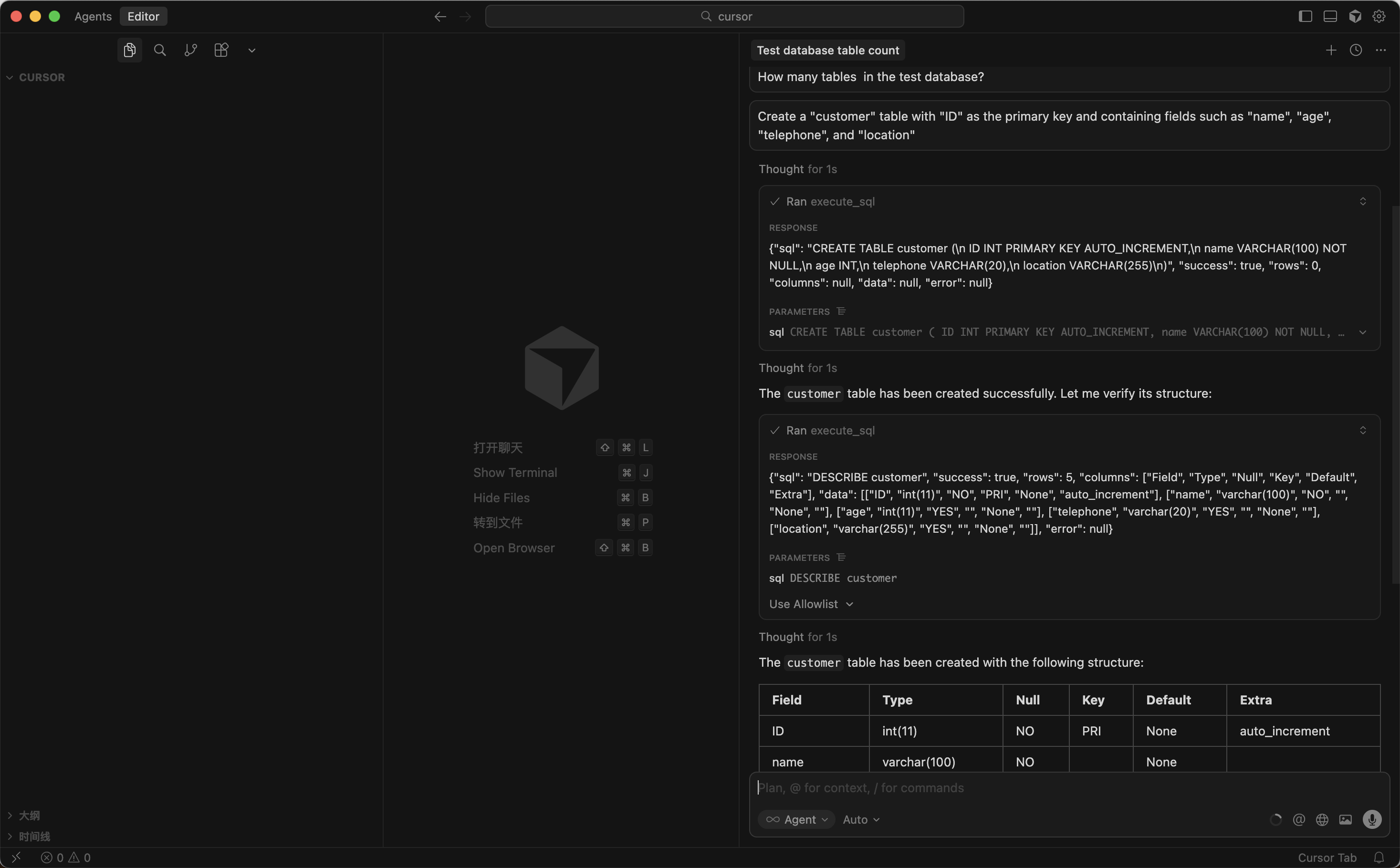This screenshot has width=1400, height=868.
Task: Open the Explorer files icon
Action: pyautogui.click(x=129, y=50)
